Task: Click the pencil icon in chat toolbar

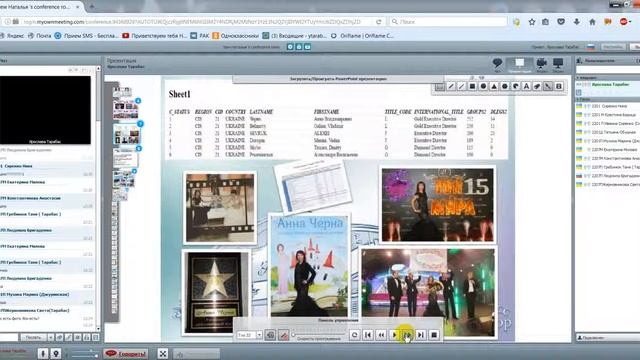Action: click(x=69, y=338)
